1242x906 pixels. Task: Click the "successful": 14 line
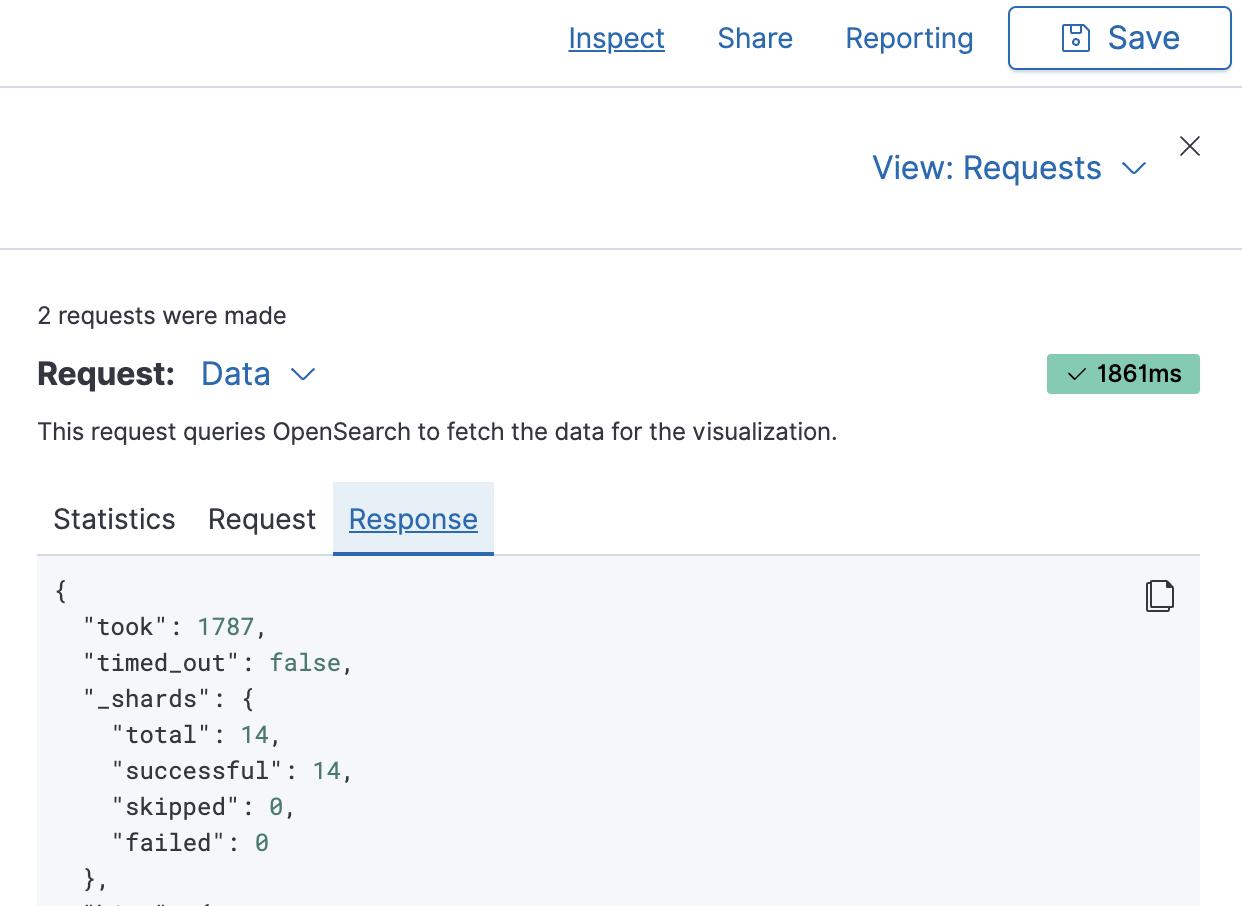(233, 771)
